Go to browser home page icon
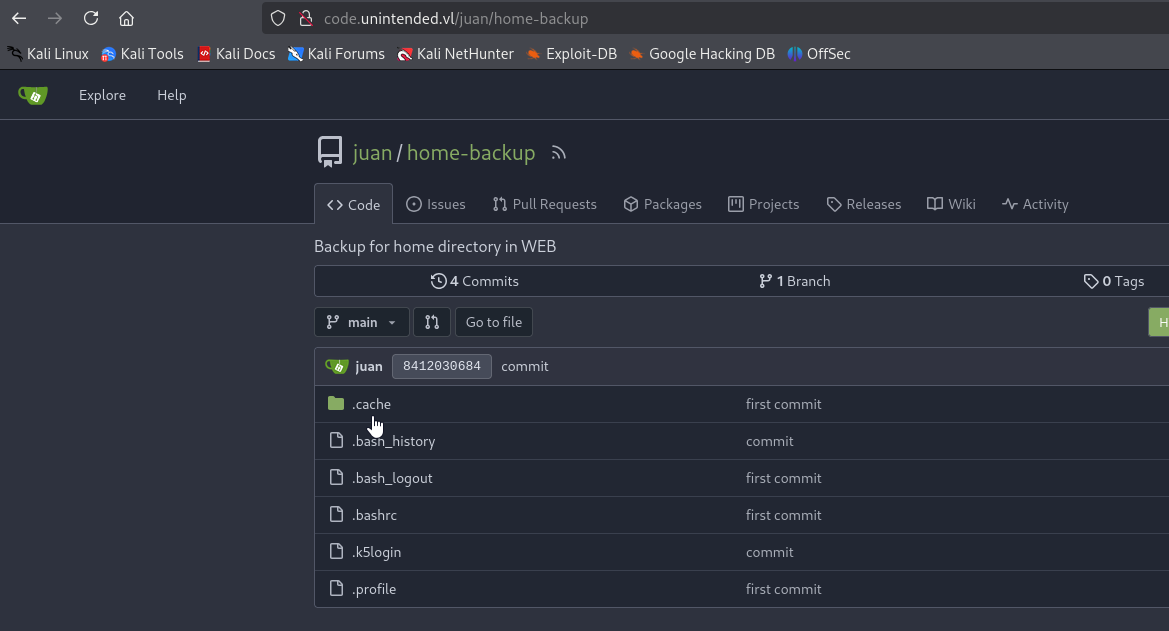This screenshot has width=1169, height=631. click(x=127, y=18)
